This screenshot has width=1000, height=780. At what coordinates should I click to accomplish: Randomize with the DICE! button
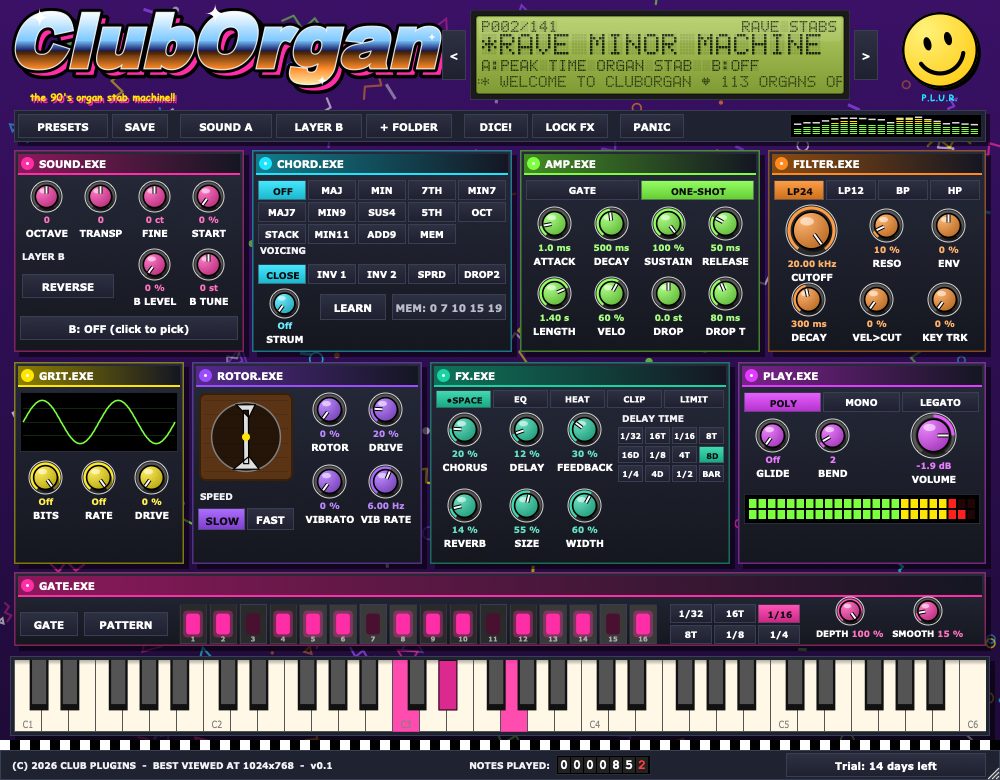(x=496, y=127)
